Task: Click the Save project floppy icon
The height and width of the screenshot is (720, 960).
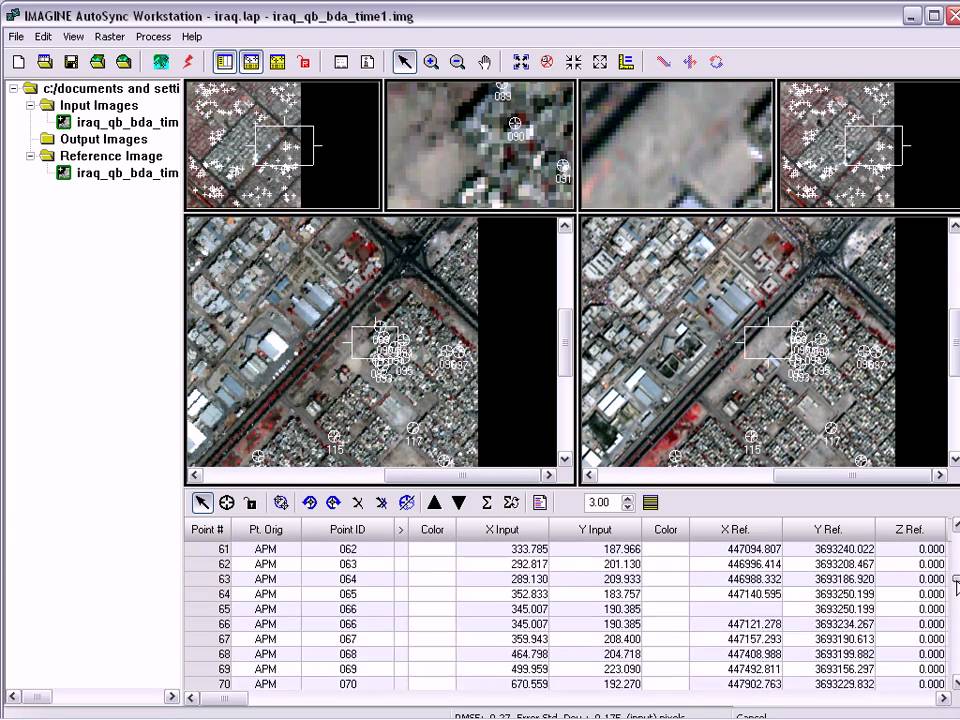Action: click(71, 62)
